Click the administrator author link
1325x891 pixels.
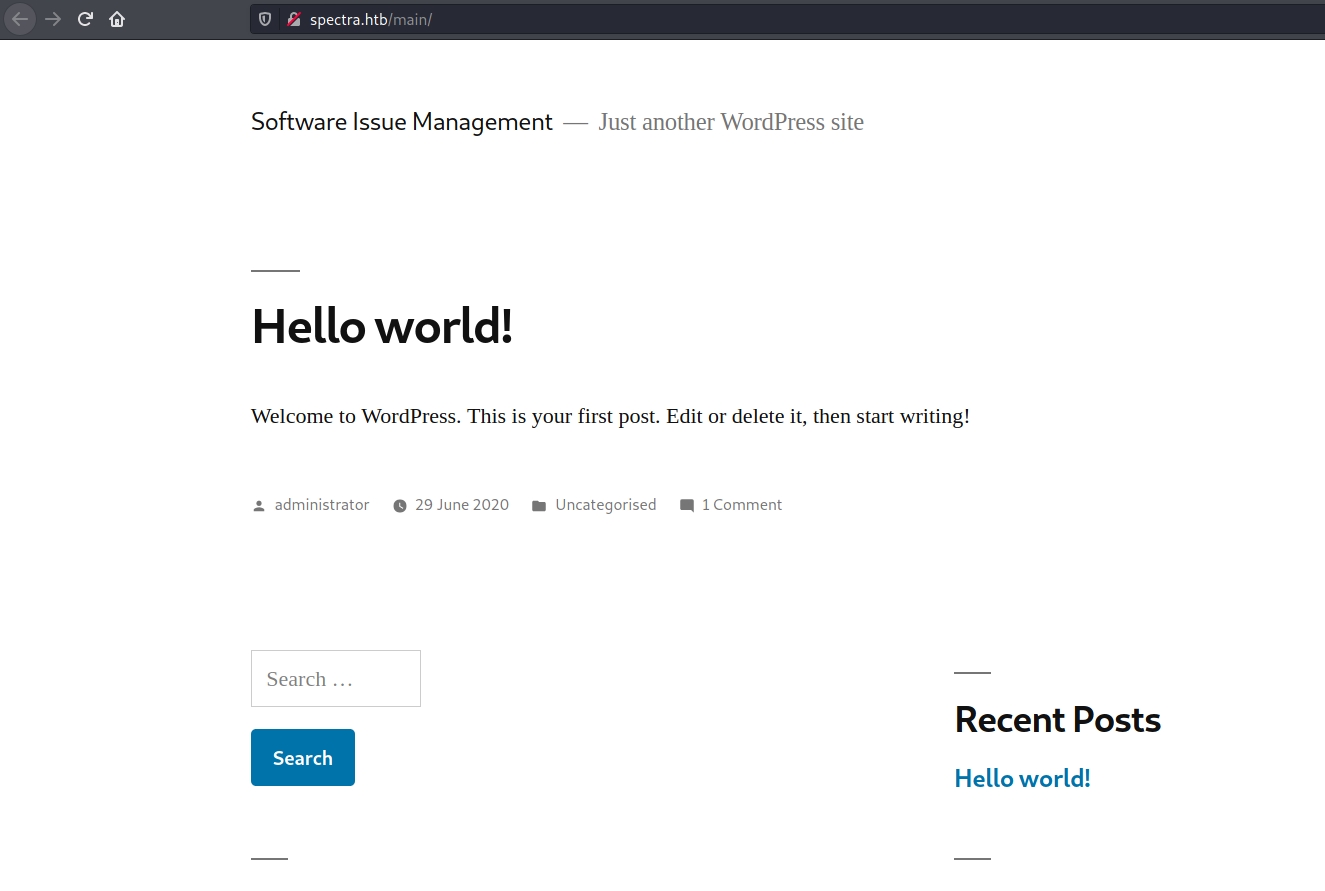click(322, 505)
